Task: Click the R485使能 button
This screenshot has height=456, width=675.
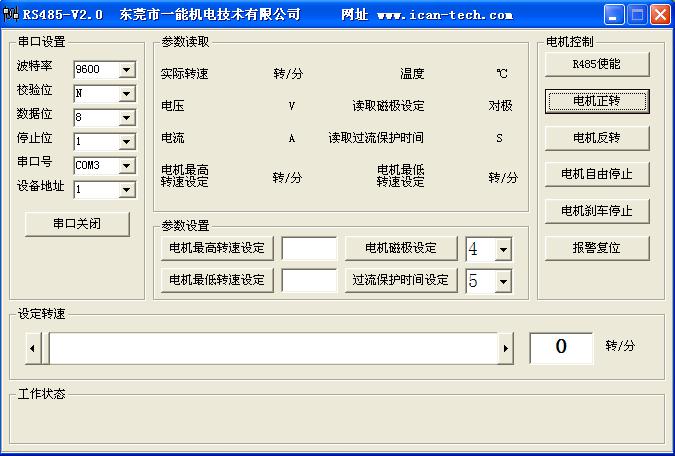Action: tap(597, 64)
